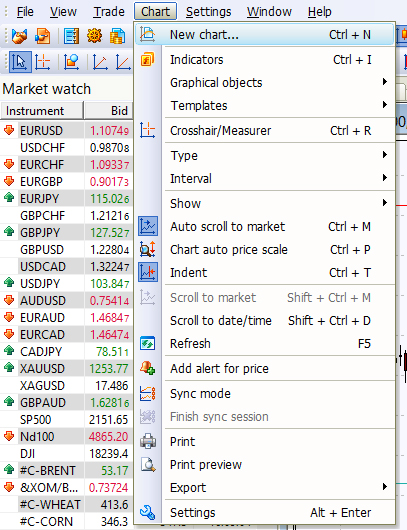407x530 pixels.
Task: Toggle Chart auto price scale
Action: (266, 249)
